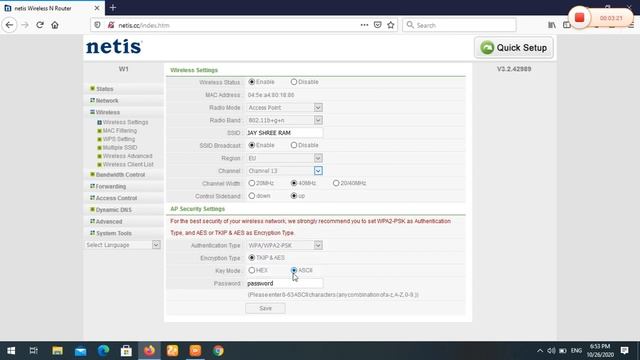The height and width of the screenshot is (360, 640).
Task: Select 40MHz channel width
Action: pyautogui.click(x=293, y=183)
